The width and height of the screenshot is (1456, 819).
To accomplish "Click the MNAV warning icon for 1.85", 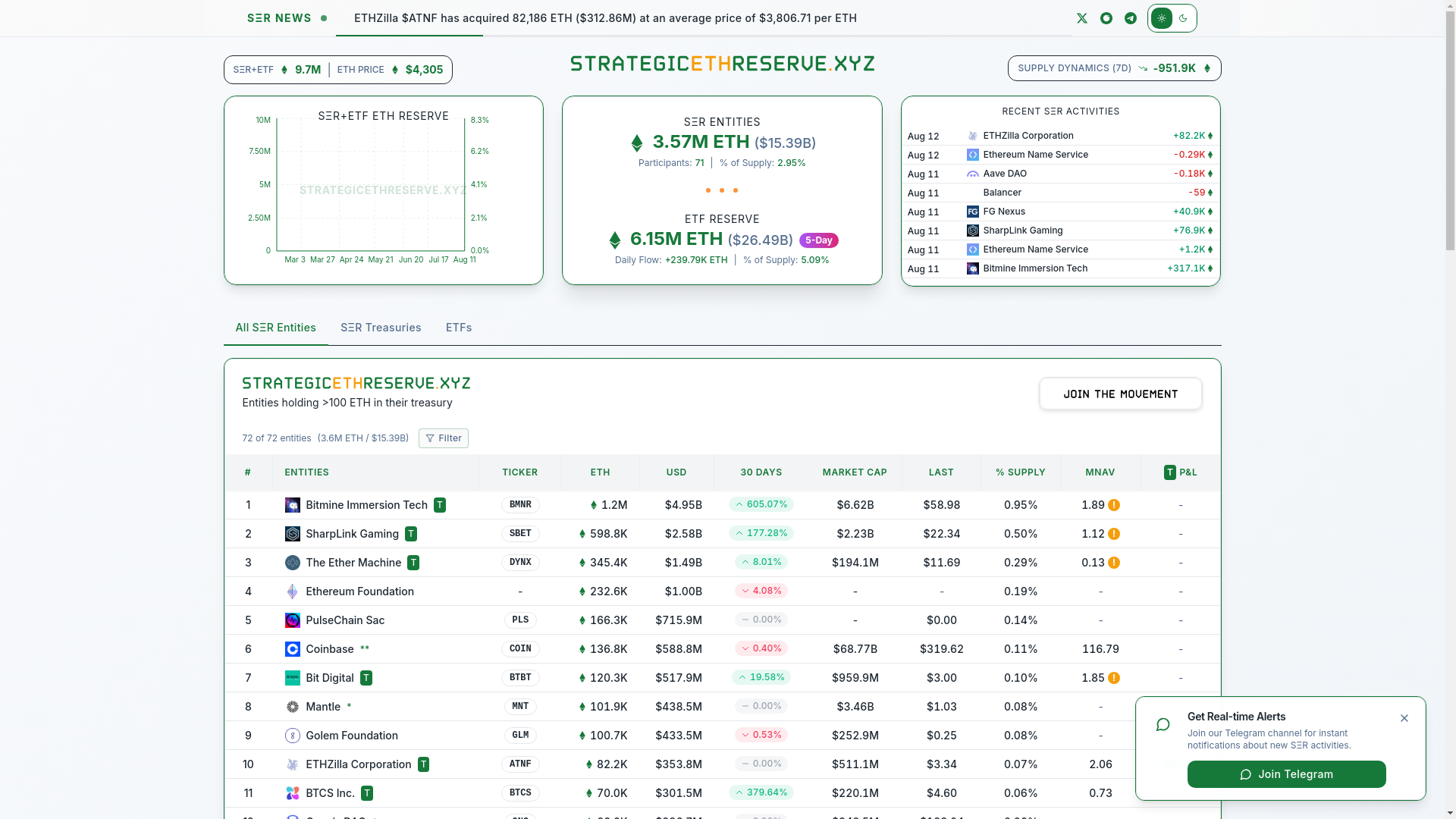I will point(1114,678).
